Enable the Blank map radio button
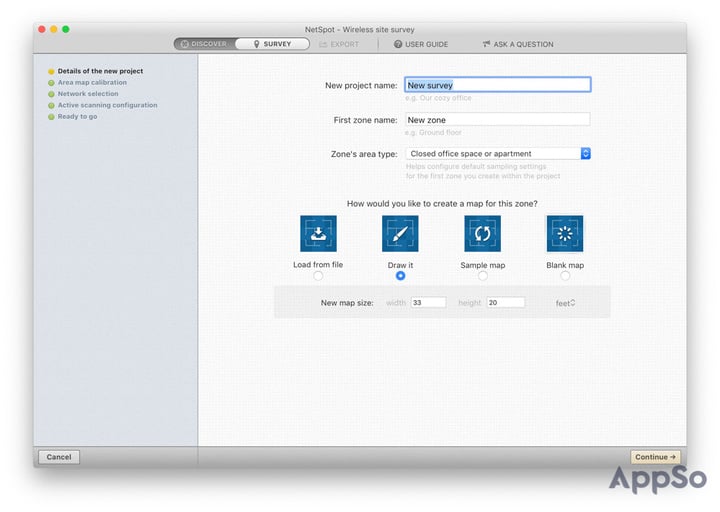The height and width of the screenshot is (512, 720). 565,276
